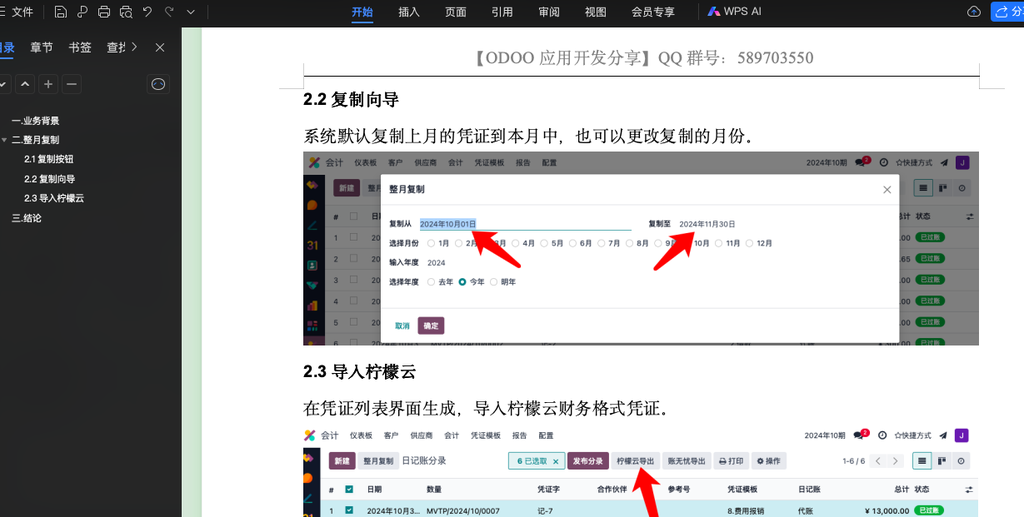Open the 页面 ribbon tab

point(455,12)
